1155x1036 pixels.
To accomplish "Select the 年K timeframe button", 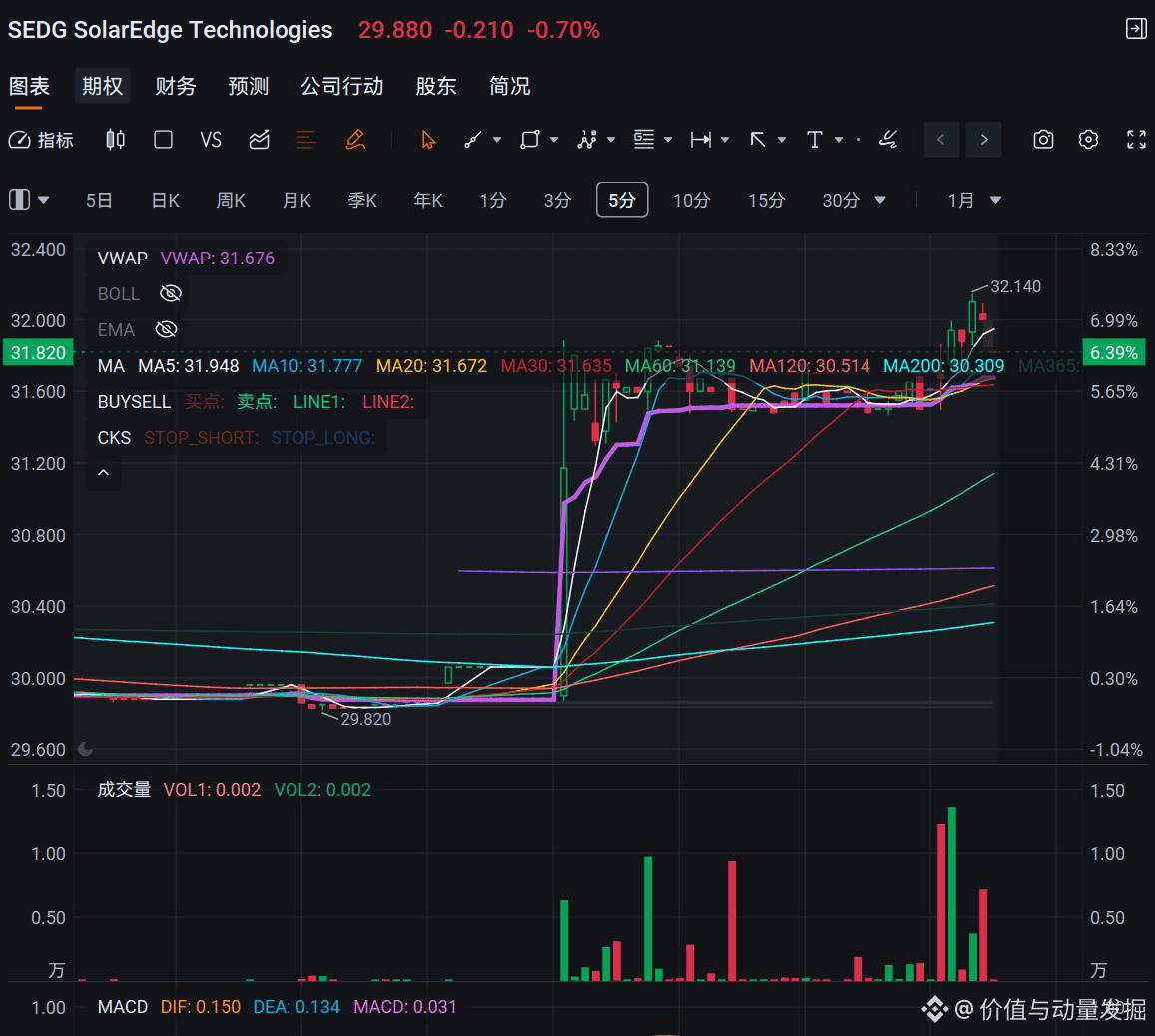I will coord(428,200).
